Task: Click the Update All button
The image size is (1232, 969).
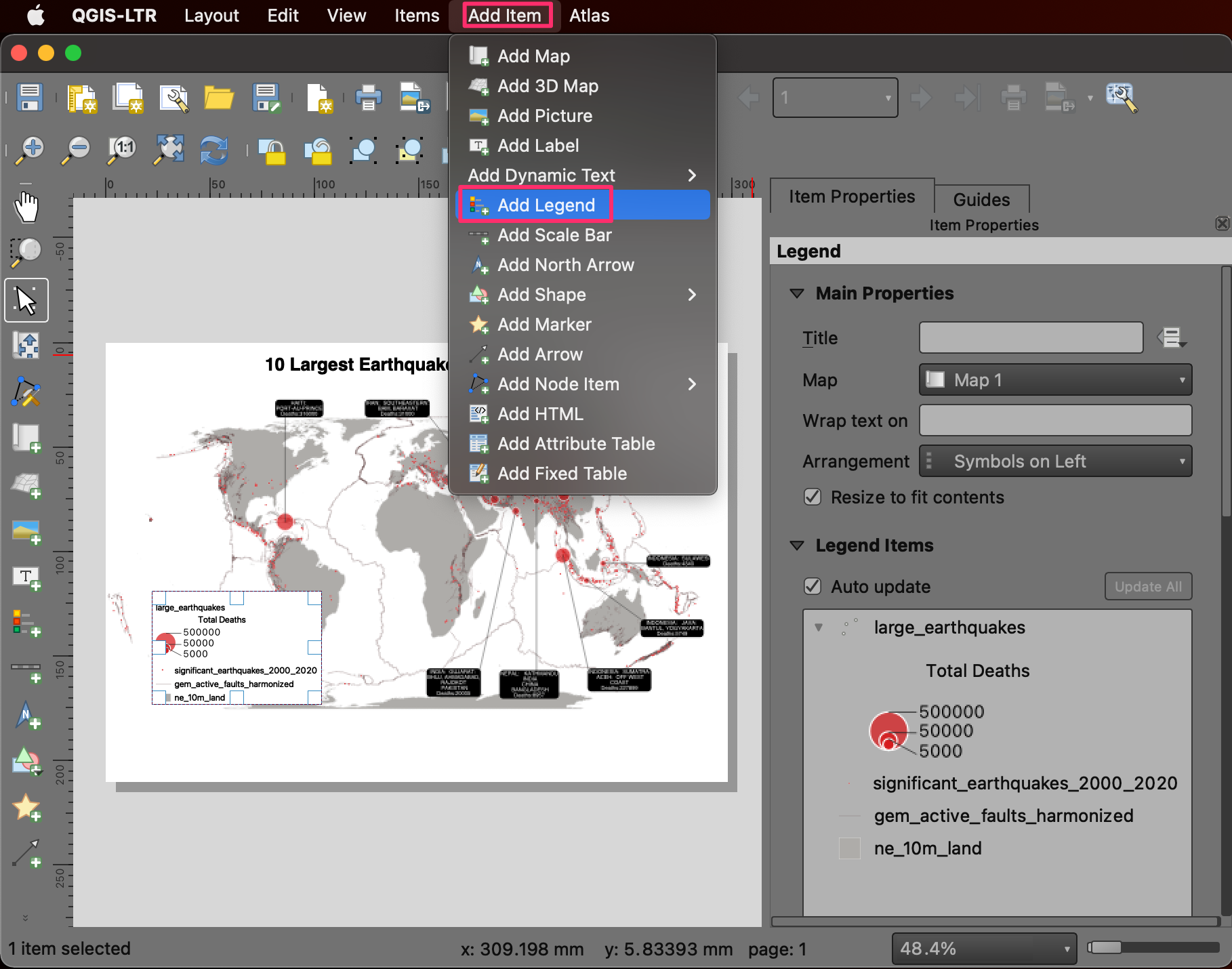Action: [1148, 586]
